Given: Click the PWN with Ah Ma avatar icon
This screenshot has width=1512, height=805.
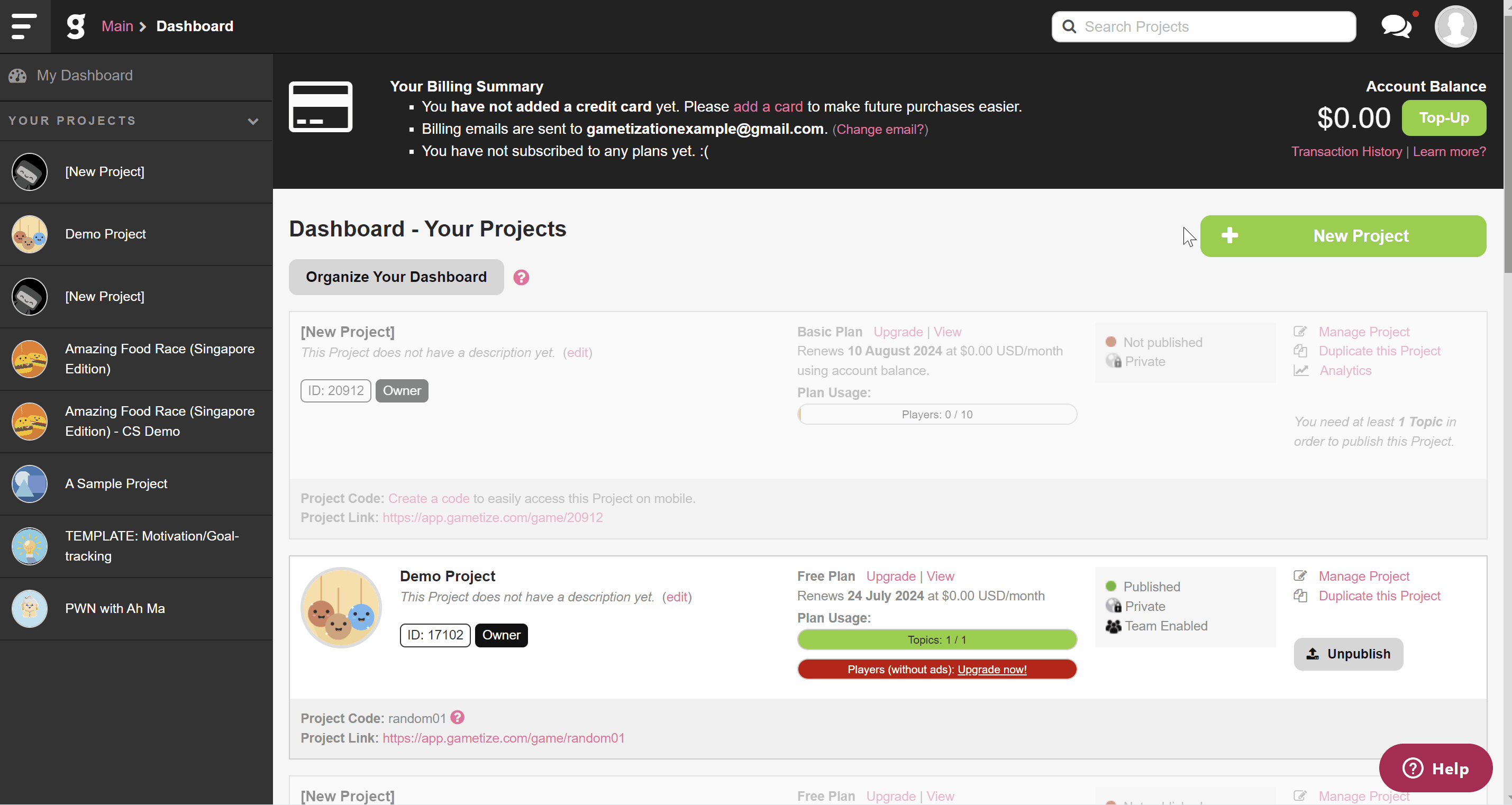Looking at the screenshot, I should coord(29,608).
